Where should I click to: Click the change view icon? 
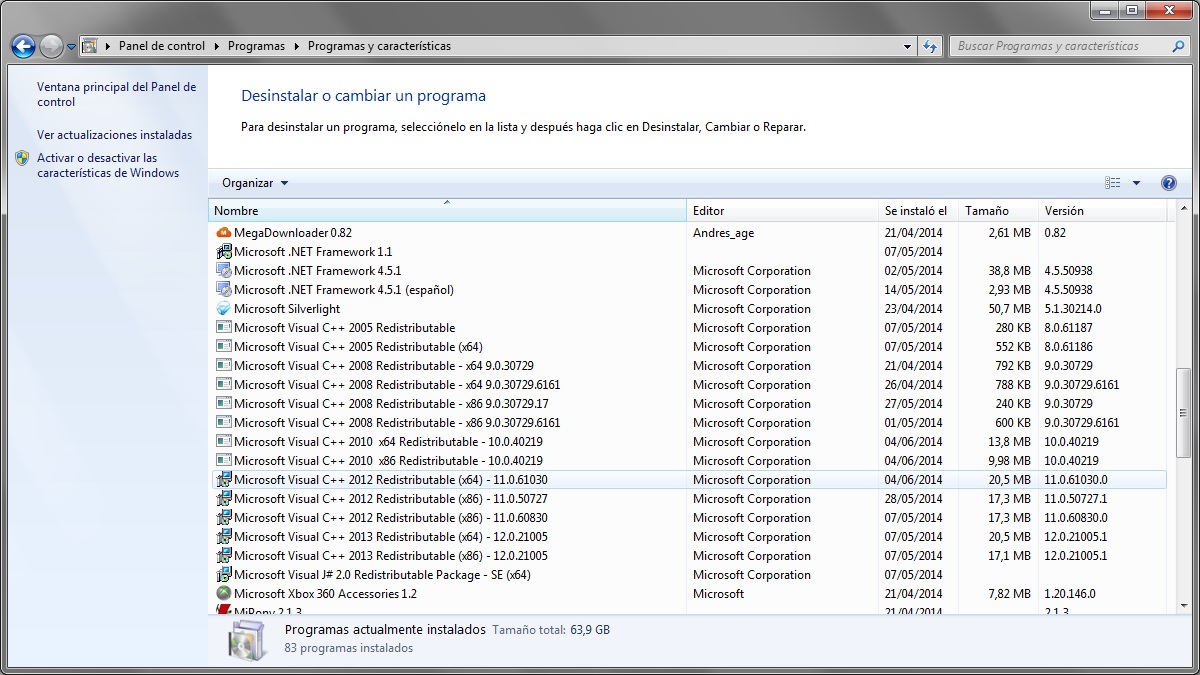coord(1113,183)
